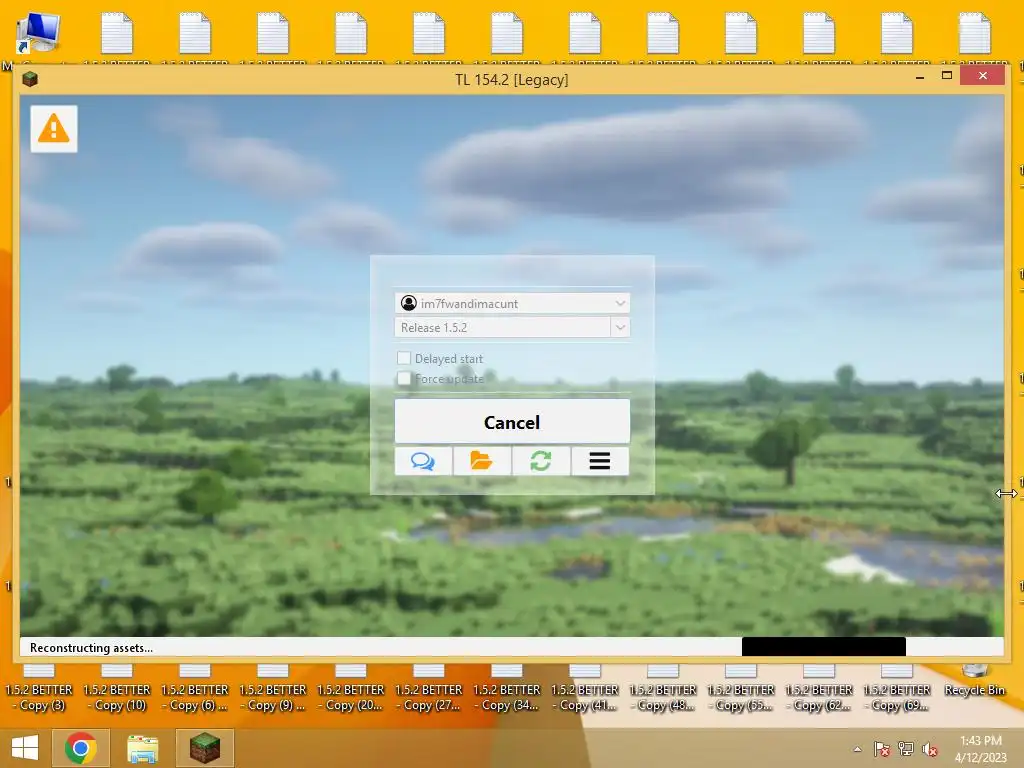The image size is (1024, 768).
Task: Click the green refresh arrows button
Action: coord(541,461)
